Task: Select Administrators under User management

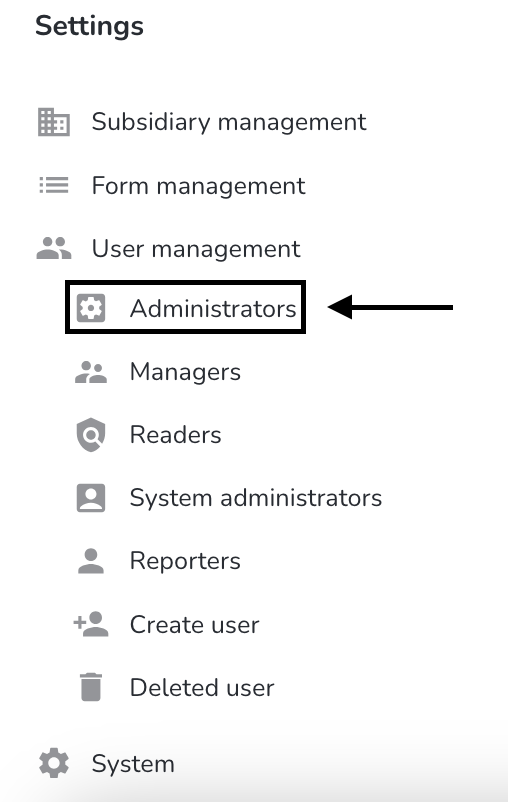Action: (213, 308)
